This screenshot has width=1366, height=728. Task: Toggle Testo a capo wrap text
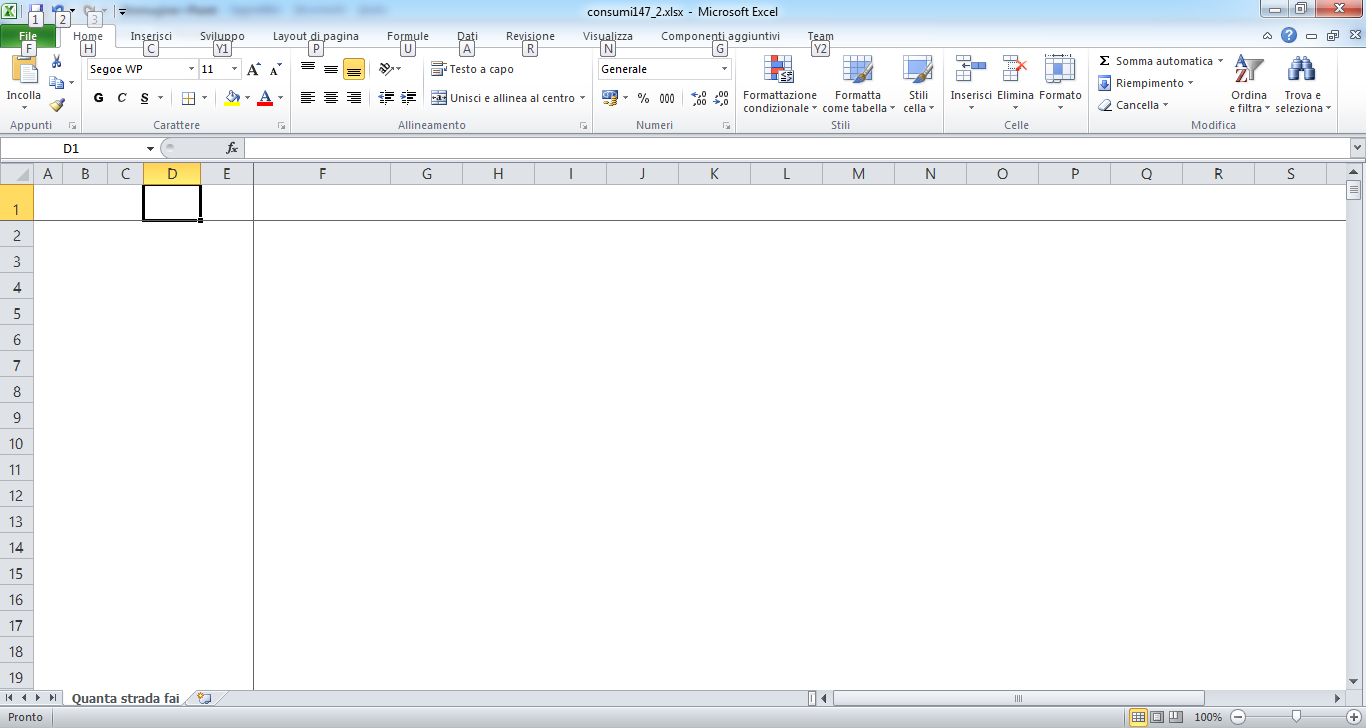click(473, 69)
